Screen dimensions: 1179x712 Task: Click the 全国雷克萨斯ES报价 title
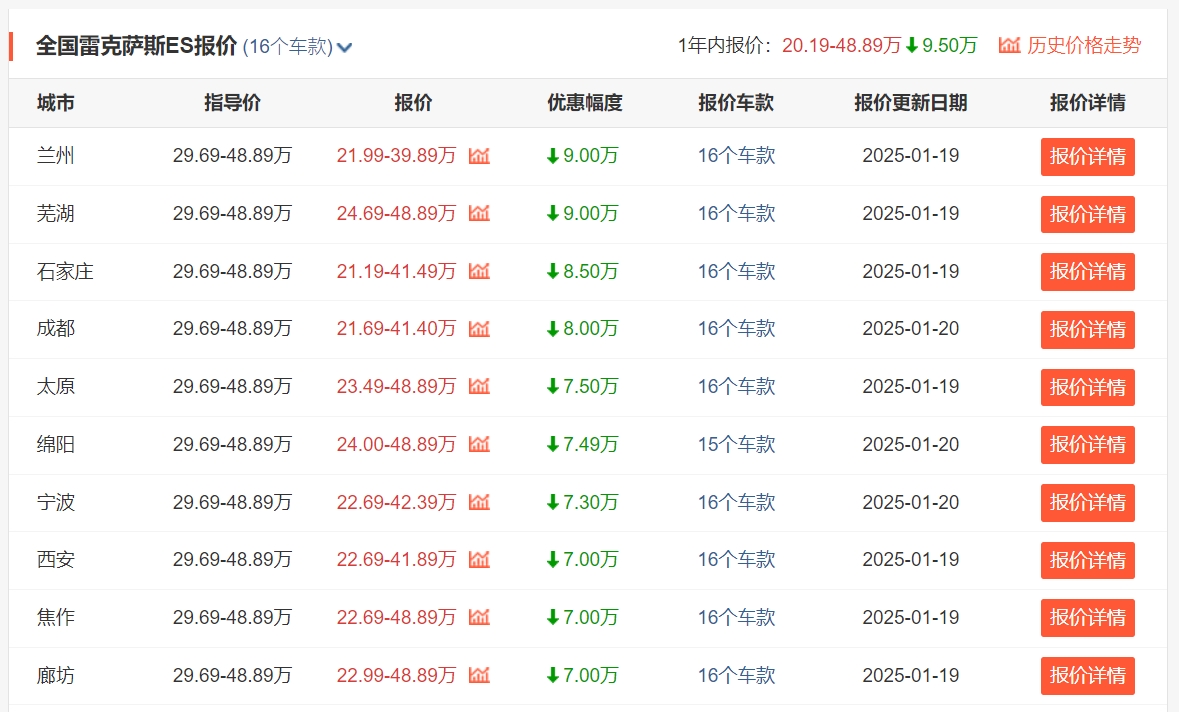click(137, 46)
